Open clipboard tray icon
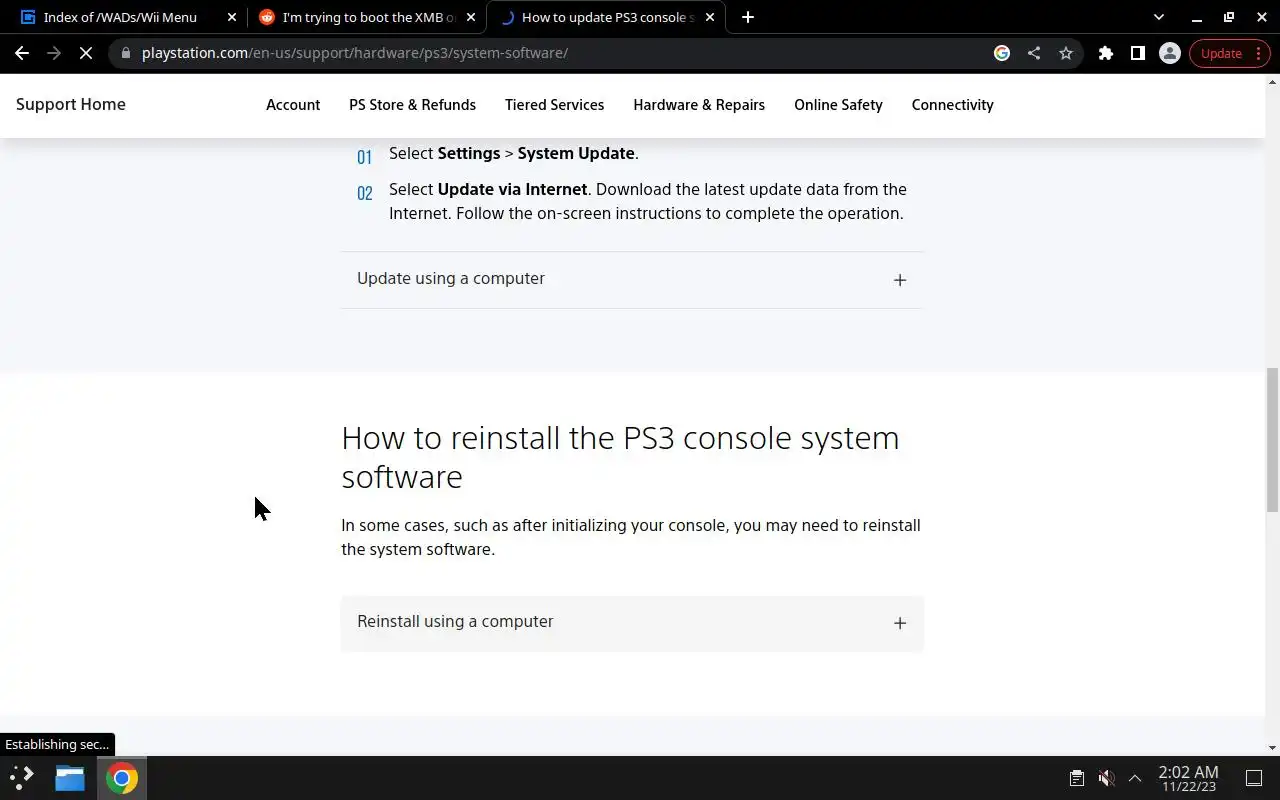This screenshot has width=1280, height=800. pos(1077,778)
